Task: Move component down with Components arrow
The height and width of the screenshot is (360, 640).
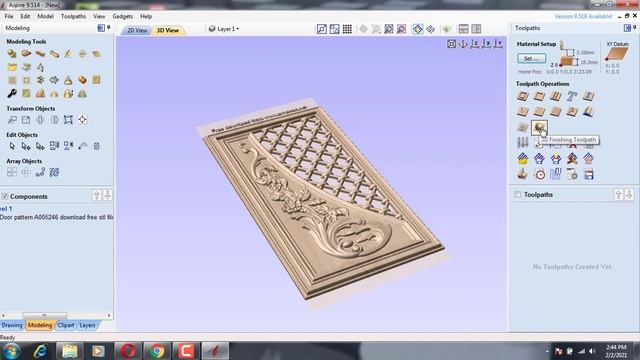Action: (x=107, y=195)
